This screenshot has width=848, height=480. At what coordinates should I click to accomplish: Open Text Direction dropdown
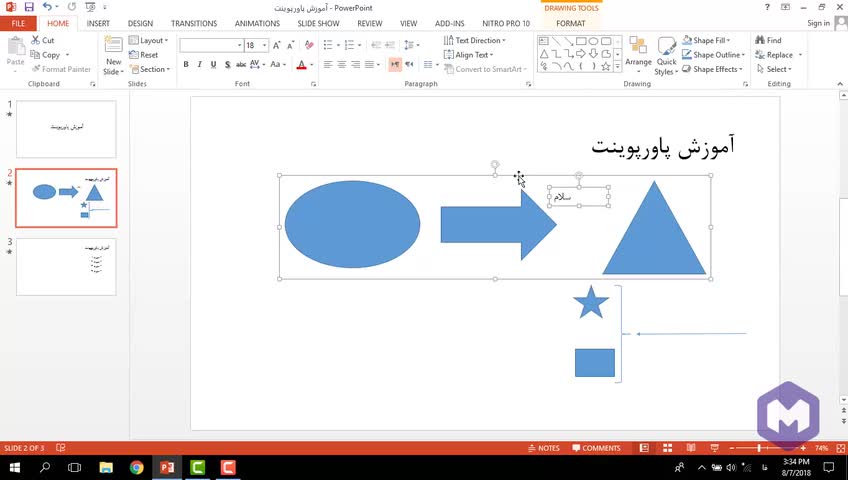point(474,40)
